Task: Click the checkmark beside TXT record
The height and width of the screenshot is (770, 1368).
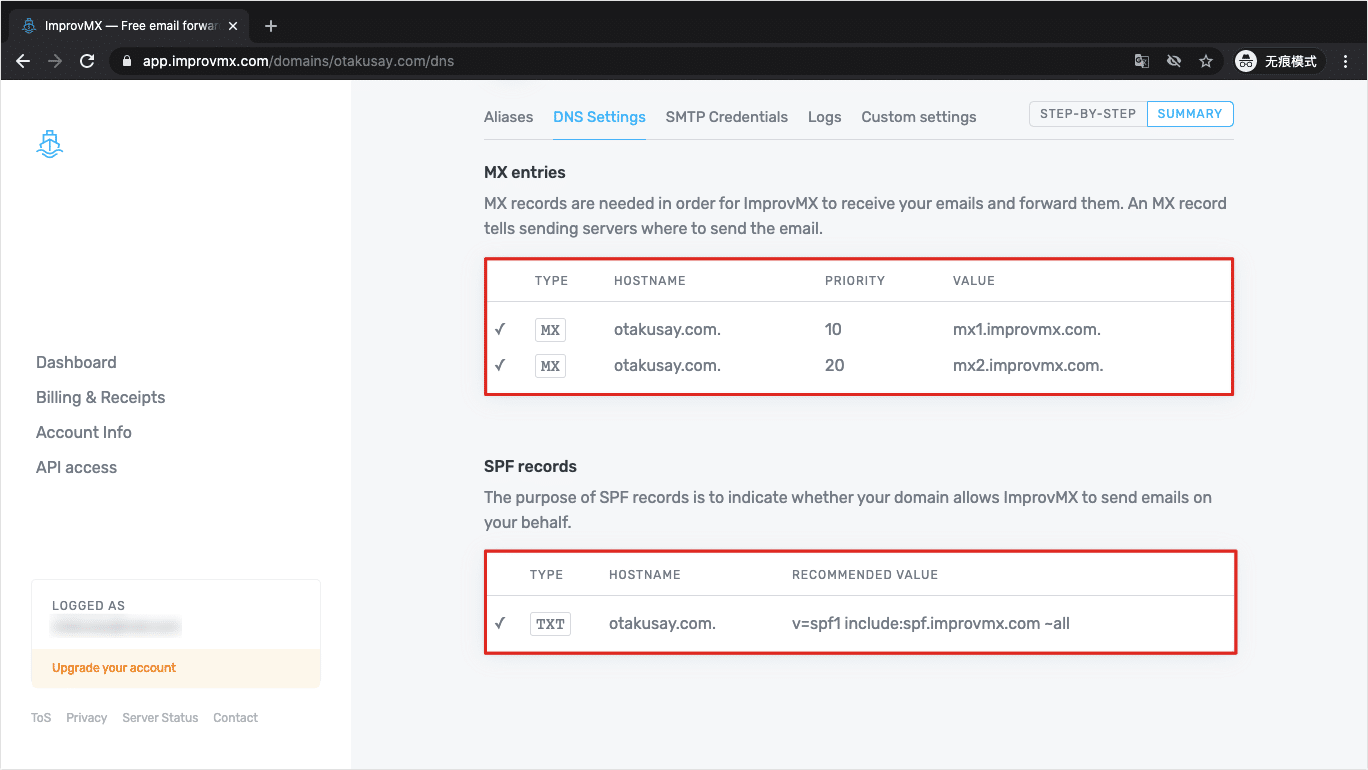Action: pyautogui.click(x=500, y=623)
